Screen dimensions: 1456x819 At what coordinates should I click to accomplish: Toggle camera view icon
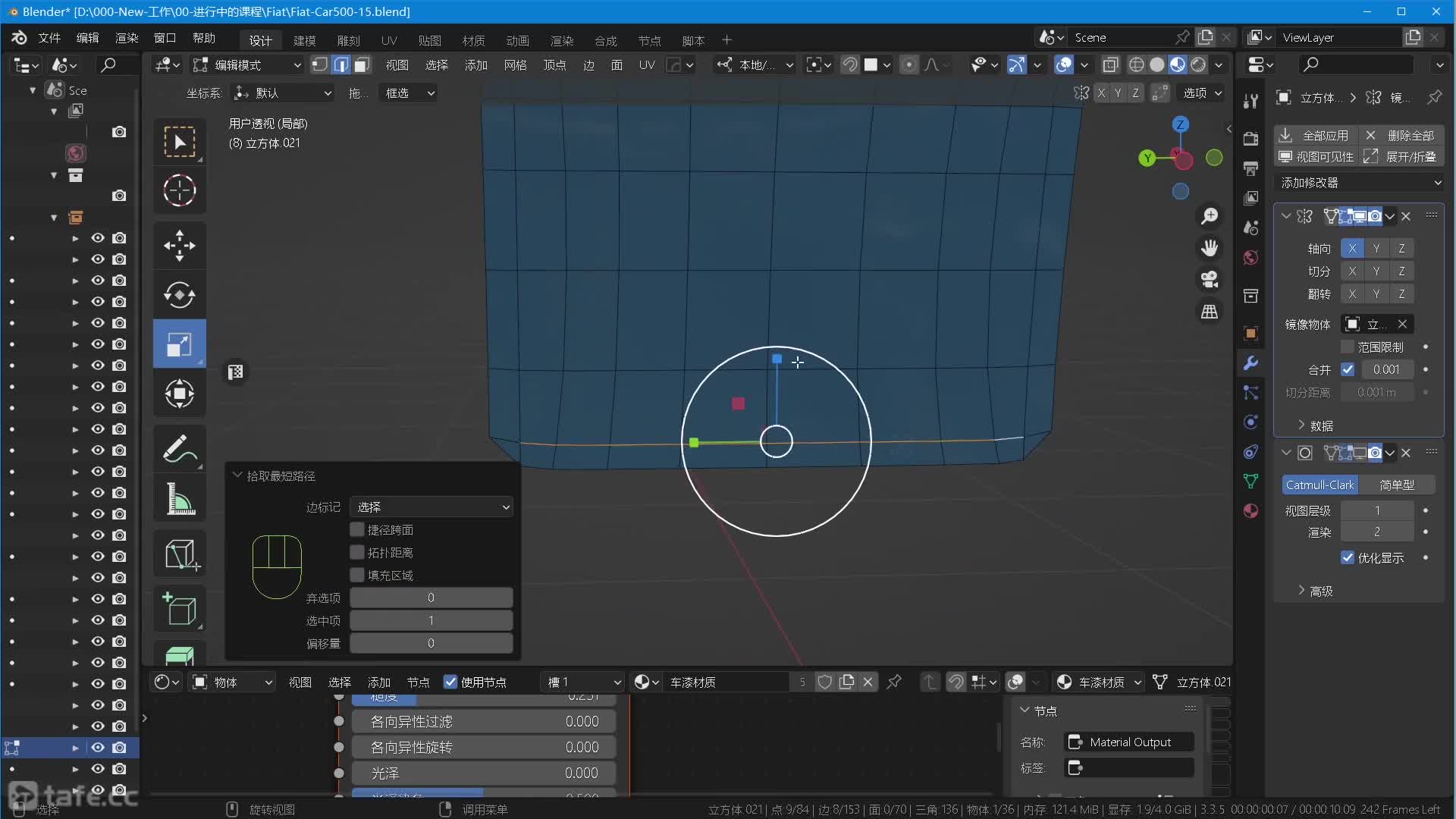(1210, 280)
